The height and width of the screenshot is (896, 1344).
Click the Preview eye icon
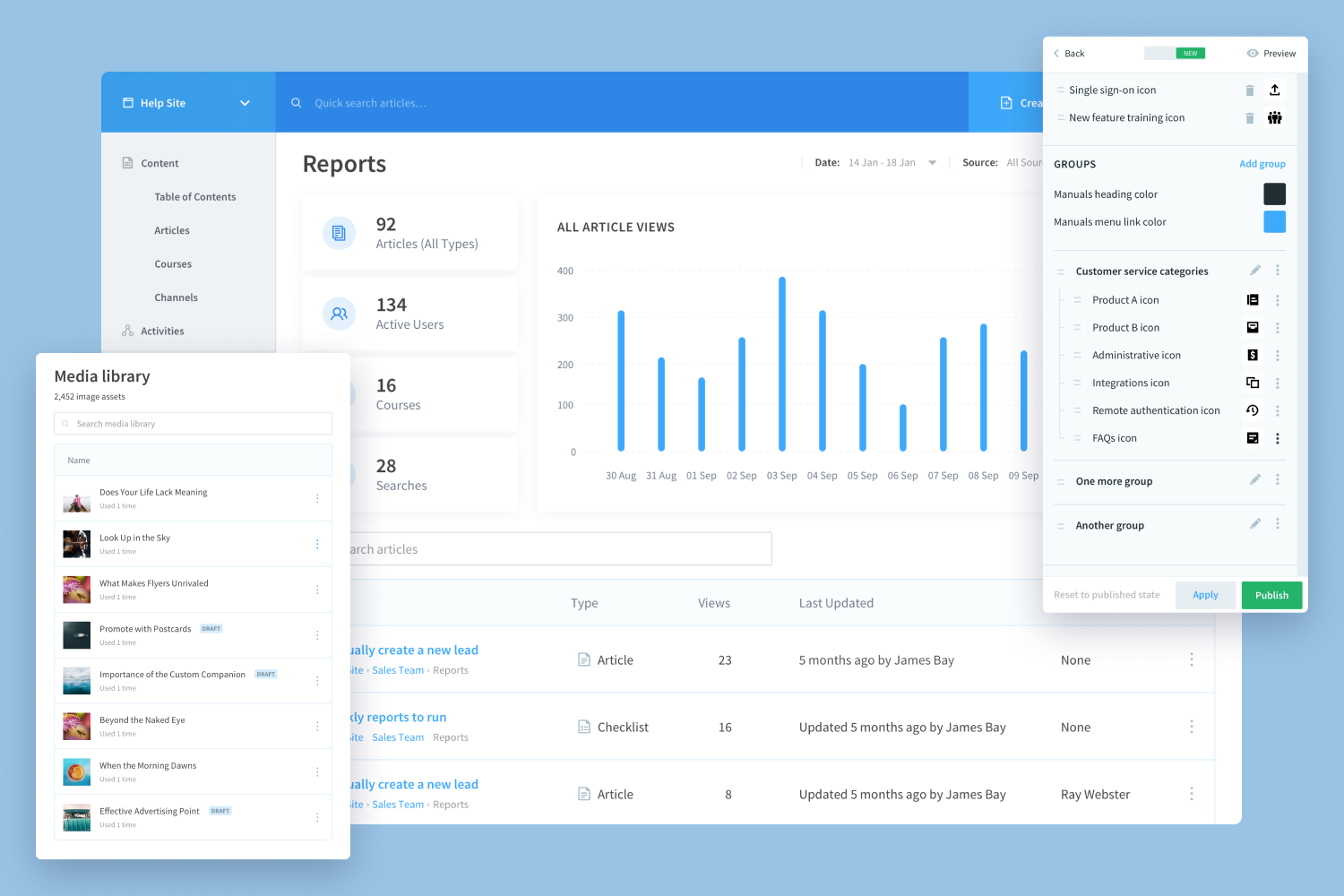pyautogui.click(x=1253, y=53)
